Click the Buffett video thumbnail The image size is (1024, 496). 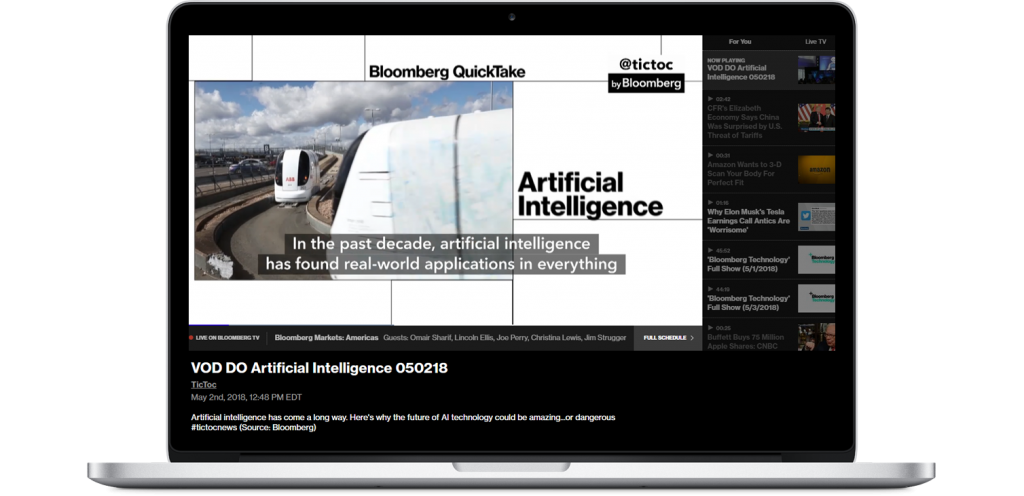coord(816,337)
